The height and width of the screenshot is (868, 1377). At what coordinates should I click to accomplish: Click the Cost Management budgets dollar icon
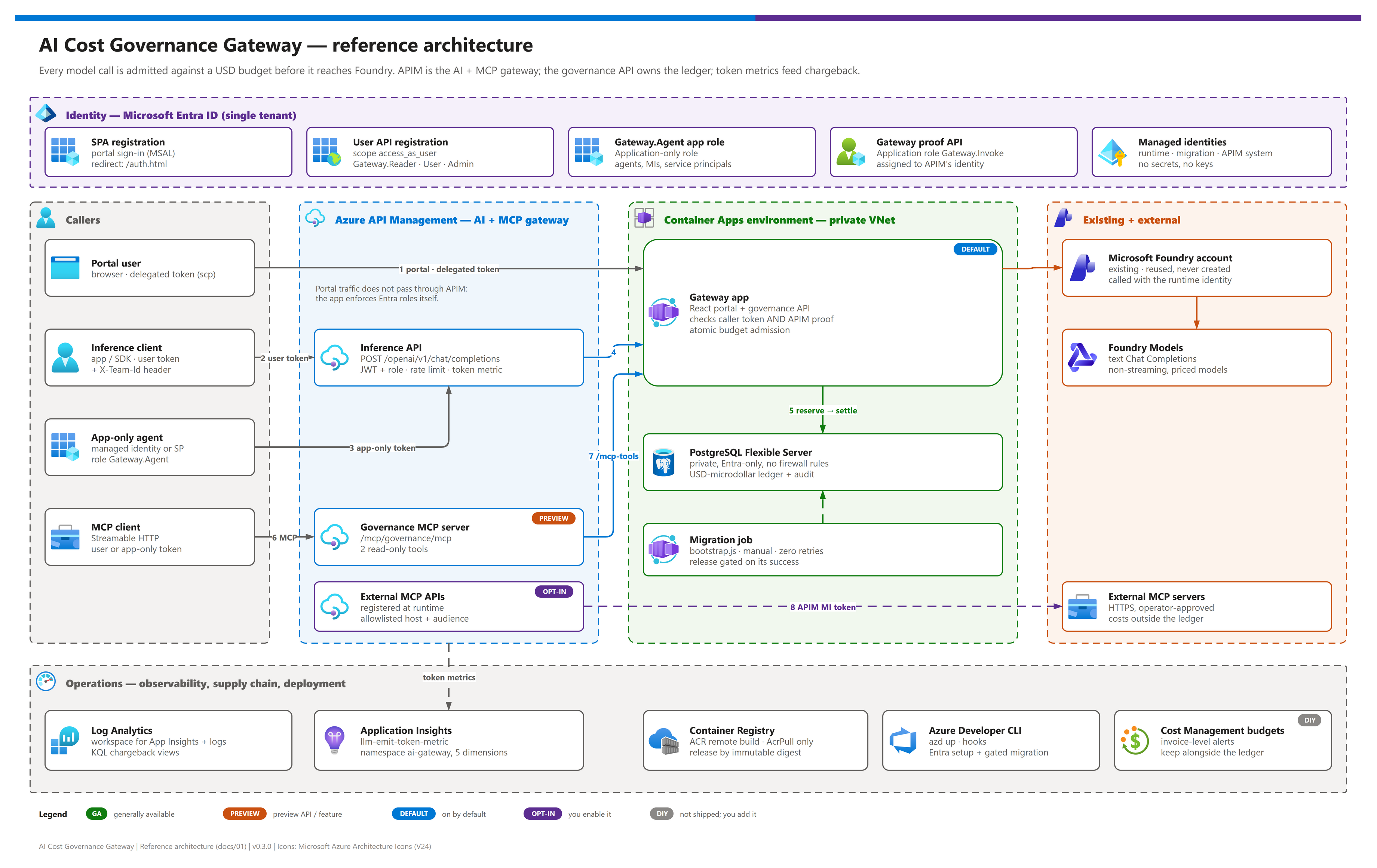pos(1135,740)
